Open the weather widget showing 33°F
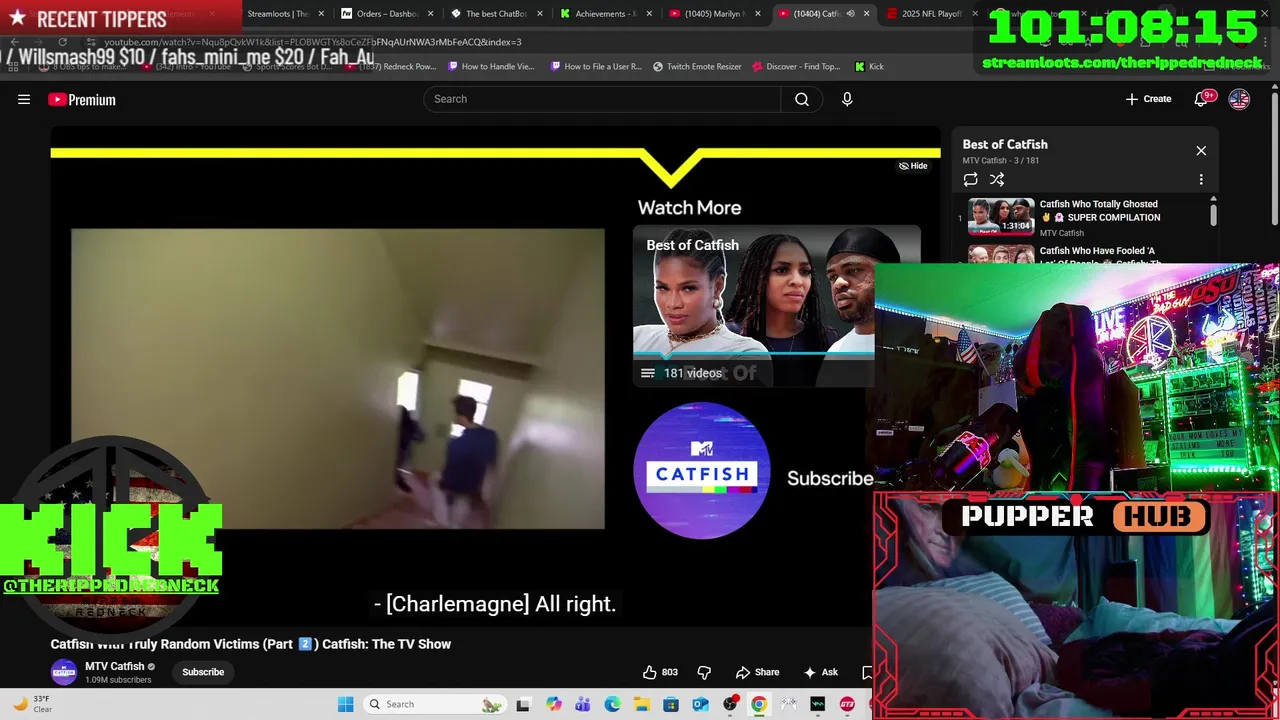The width and height of the screenshot is (1280, 720). pos(32,704)
